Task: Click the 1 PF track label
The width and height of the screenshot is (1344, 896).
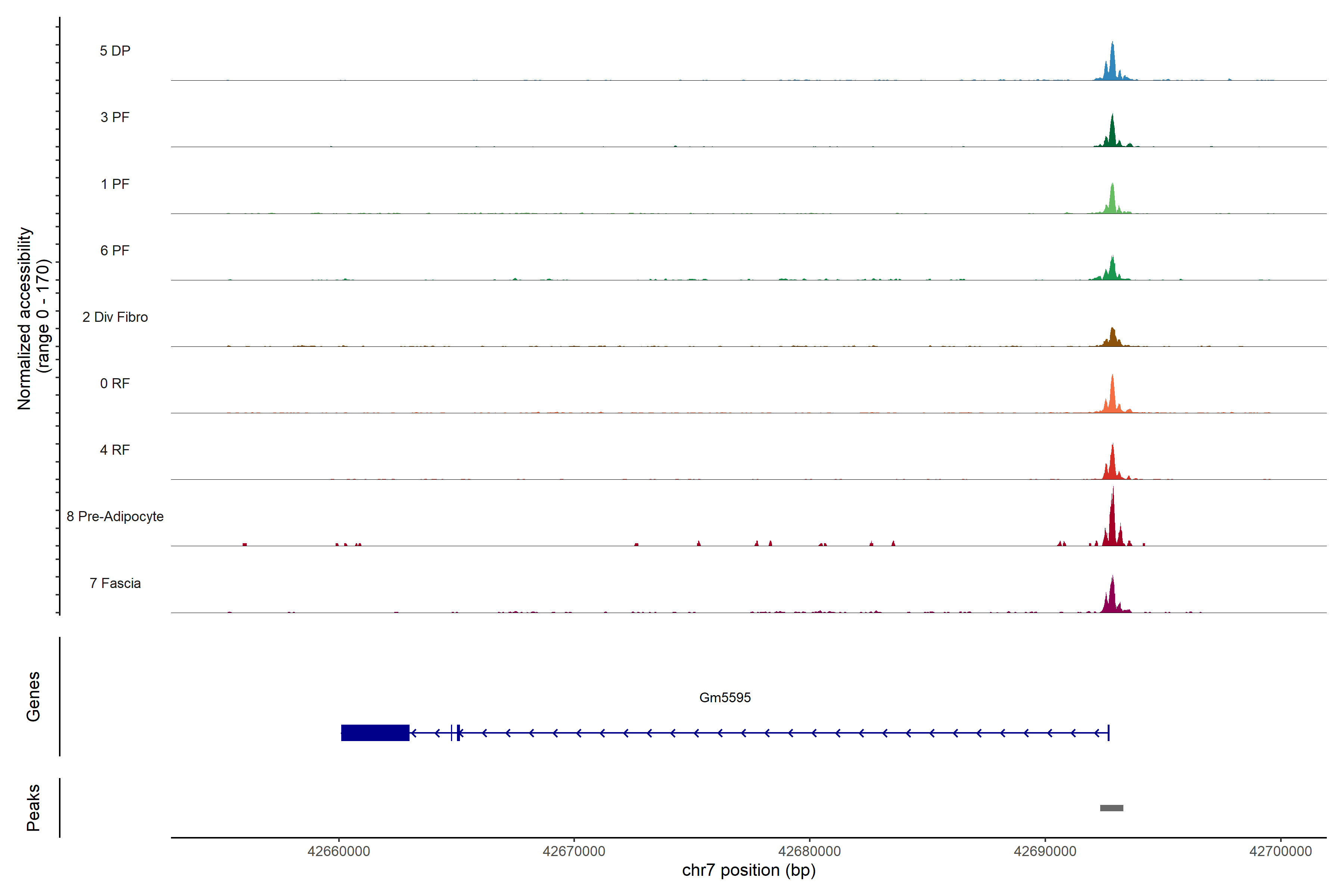Action: click(x=115, y=184)
